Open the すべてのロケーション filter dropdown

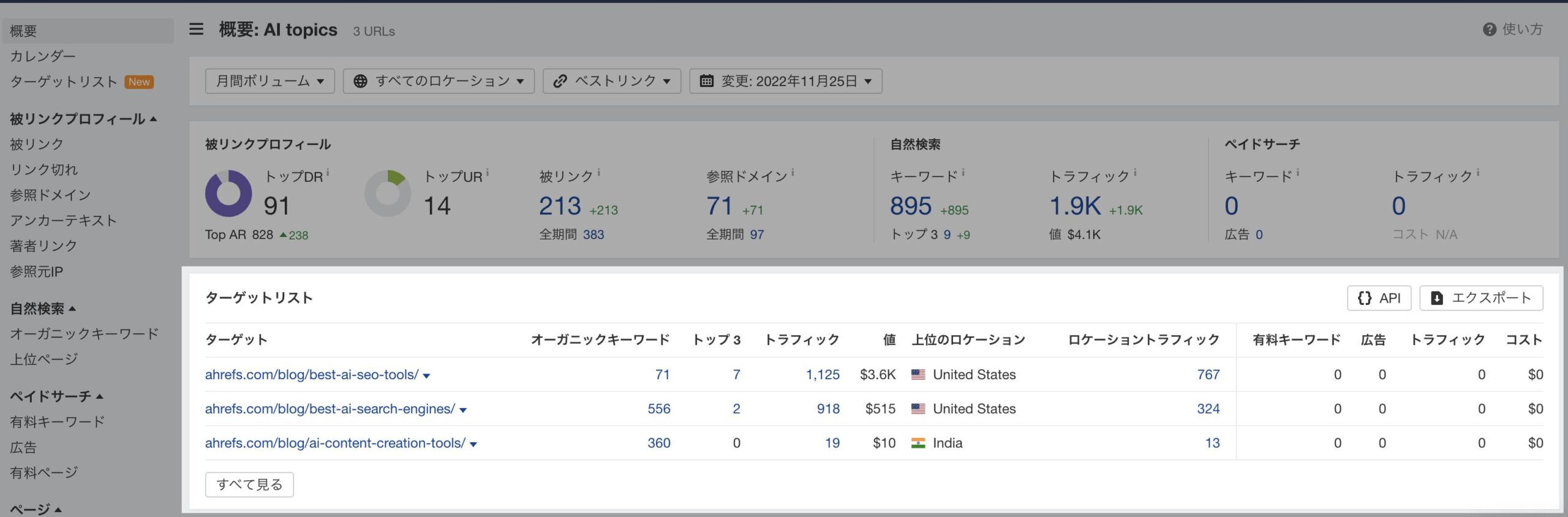click(439, 81)
